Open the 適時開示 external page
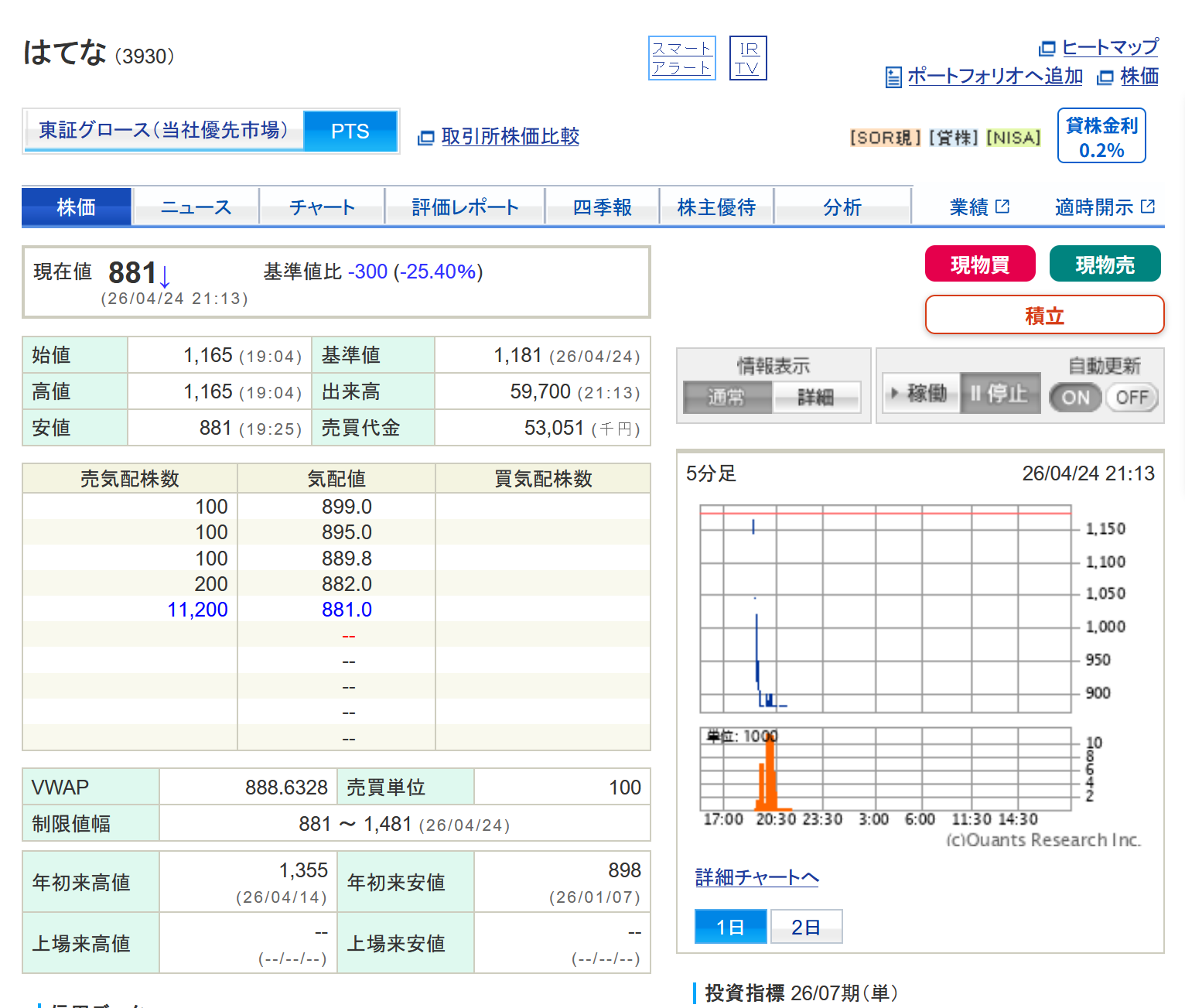 click(1104, 207)
